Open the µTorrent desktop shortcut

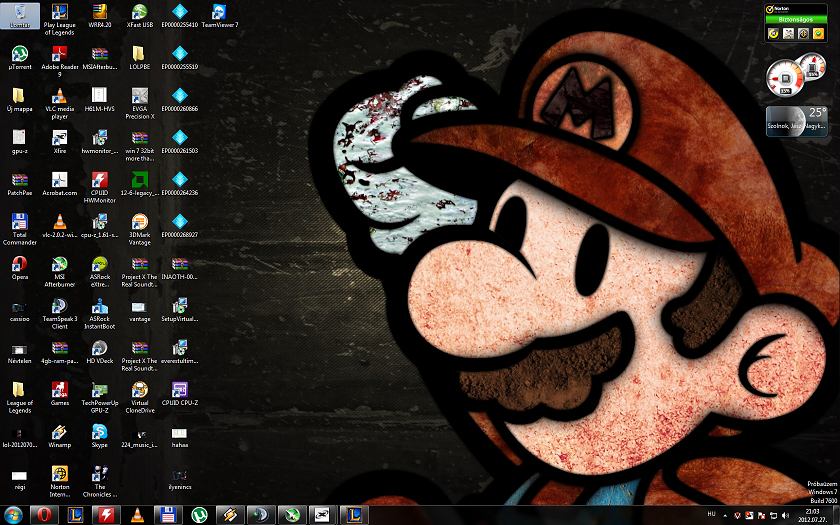[19, 54]
